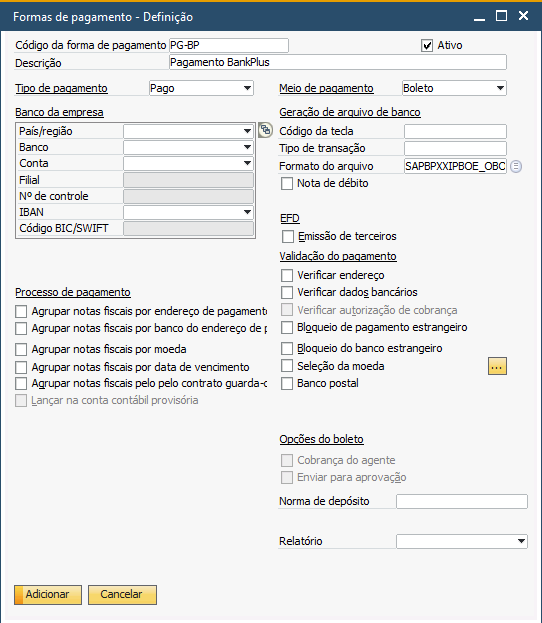Click the Meio de pagamento label
The width and height of the screenshot is (542, 623).
pos(326,88)
